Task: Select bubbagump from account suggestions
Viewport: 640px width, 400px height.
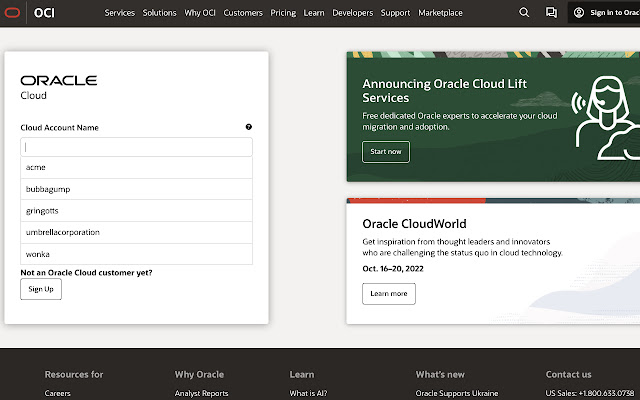Action: tap(136, 189)
